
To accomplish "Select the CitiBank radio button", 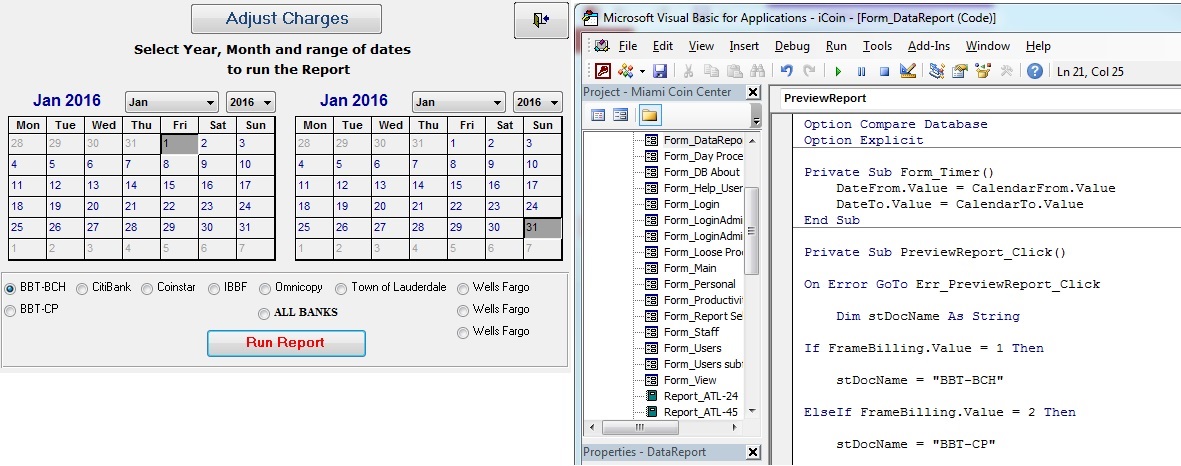I will tap(82, 288).
